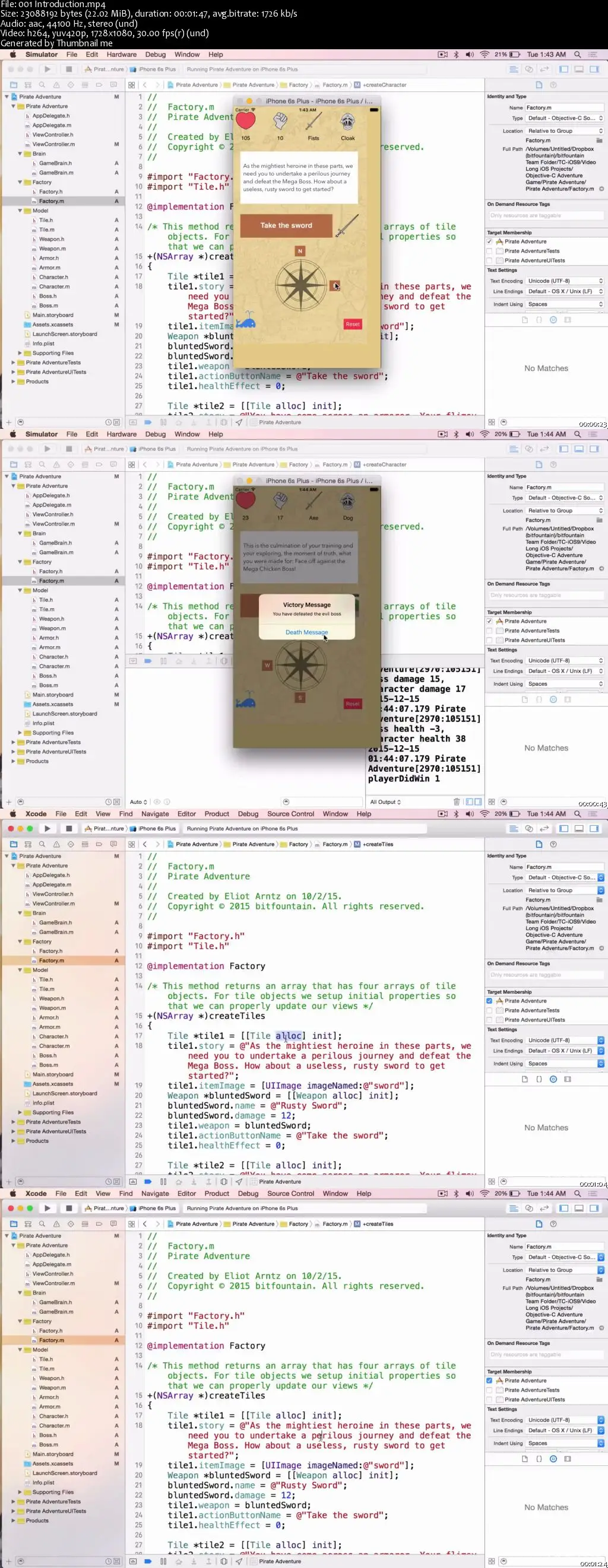
Task: Expand Supporting Files group in fourth-frame navigator
Action: 20,1493
